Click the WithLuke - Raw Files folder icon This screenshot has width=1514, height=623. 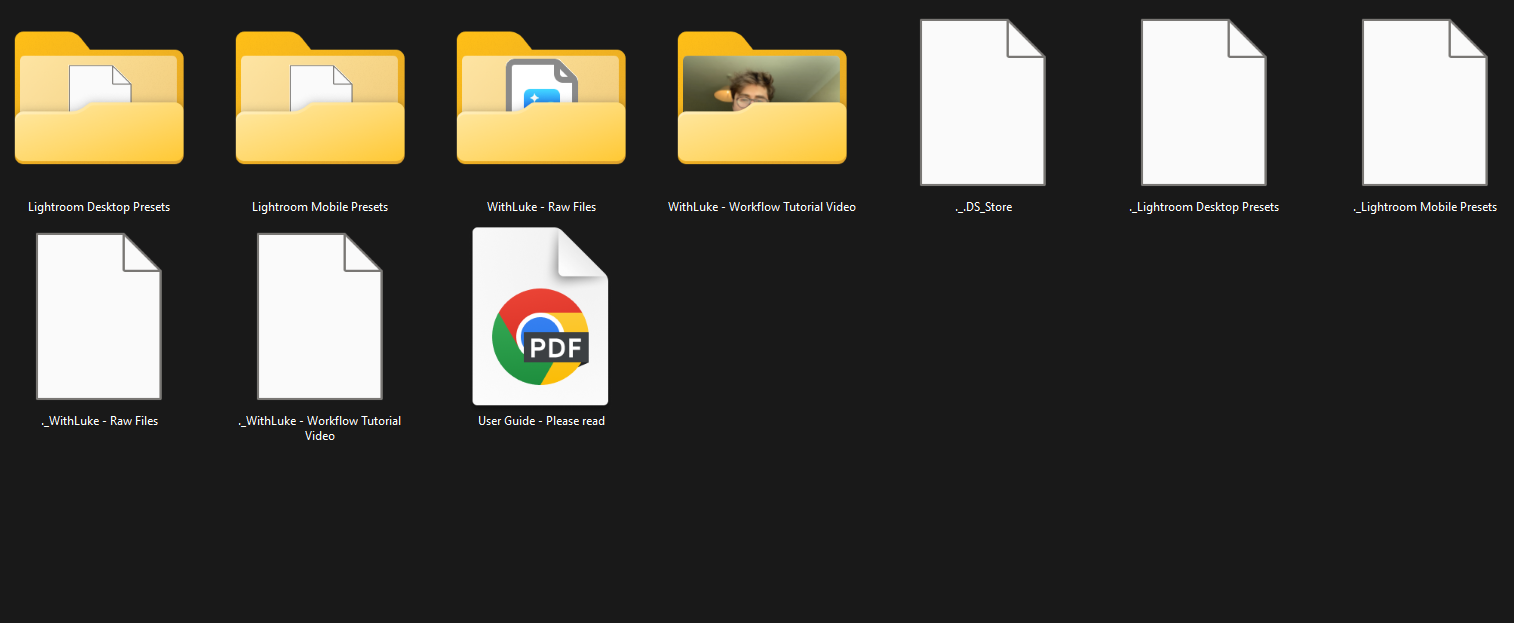541,100
